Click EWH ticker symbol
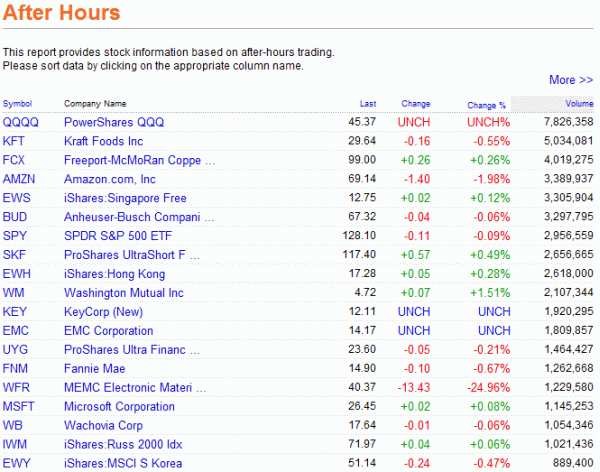 pos(16,274)
